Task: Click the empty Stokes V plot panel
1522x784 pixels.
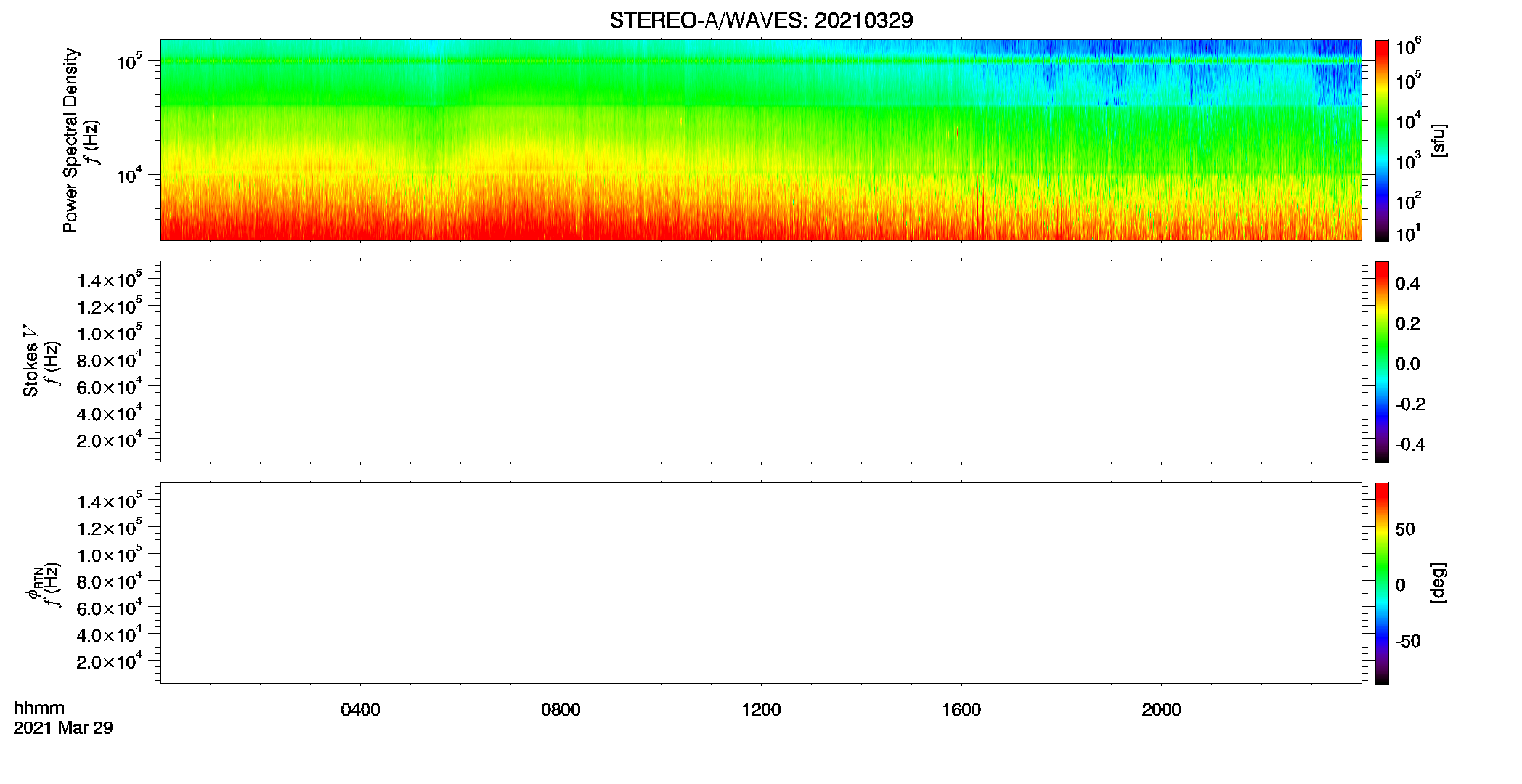Action: tap(761, 362)
